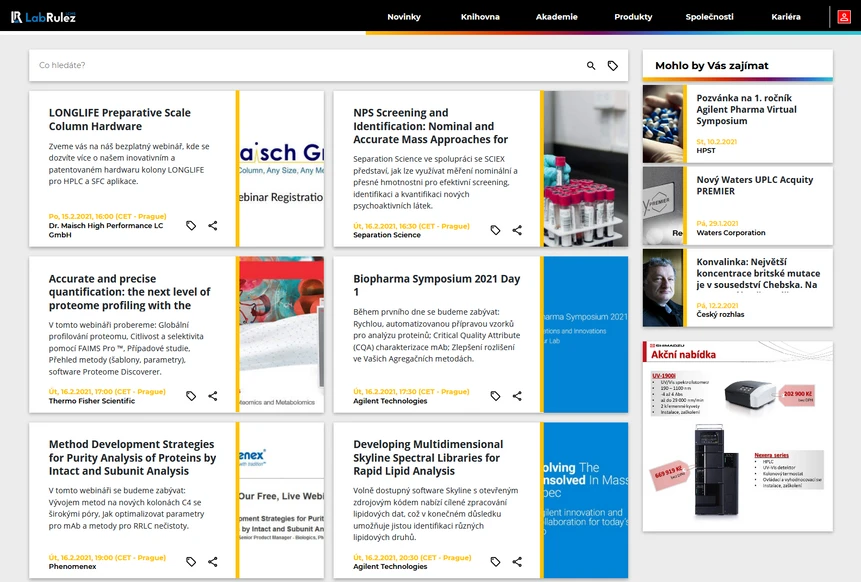Open Biopharma Symposium 2021 Day 1 title
This screenshot has height=582, width=861.
pyautogui.click(x=437, y=285)
